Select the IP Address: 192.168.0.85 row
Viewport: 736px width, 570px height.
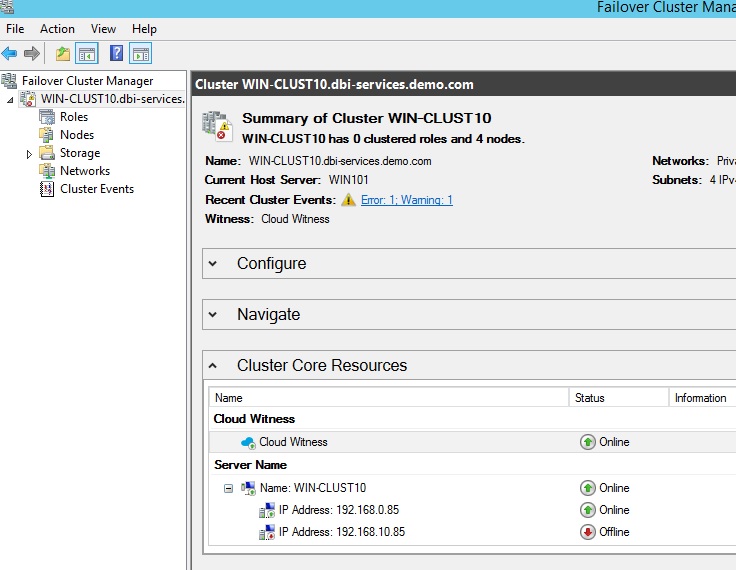[472, 510]
